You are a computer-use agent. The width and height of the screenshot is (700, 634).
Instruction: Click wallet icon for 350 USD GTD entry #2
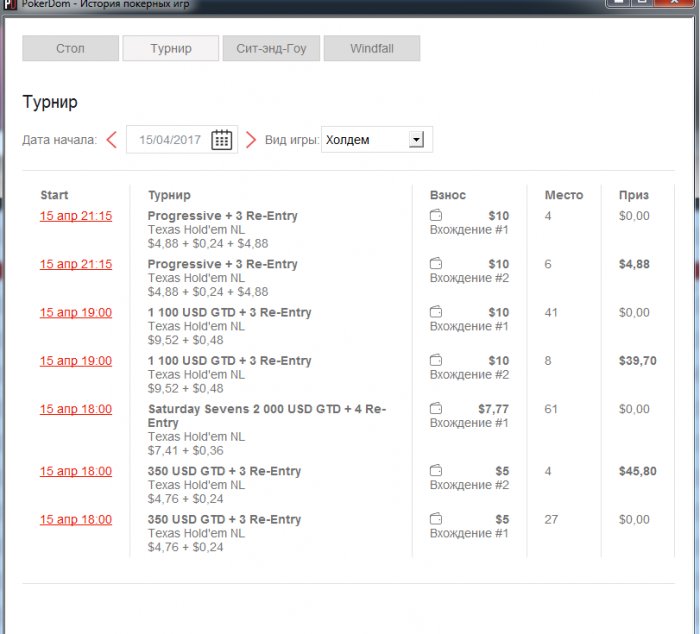(x=436, y=471)
